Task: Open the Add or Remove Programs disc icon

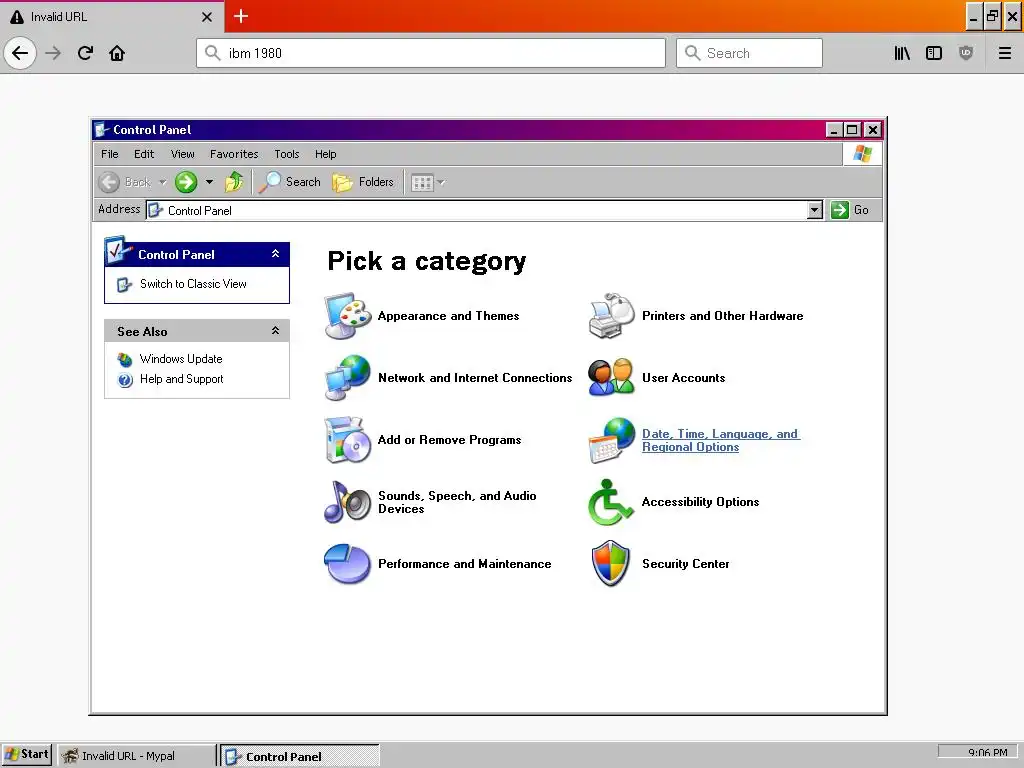Action: 348,440
